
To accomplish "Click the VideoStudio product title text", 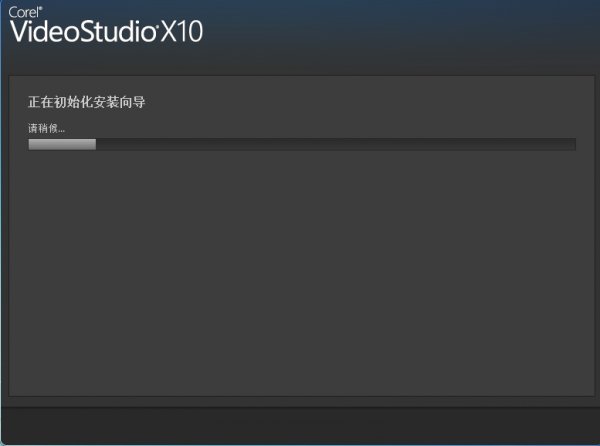I will pyautogui.click(x=83, y=31).
